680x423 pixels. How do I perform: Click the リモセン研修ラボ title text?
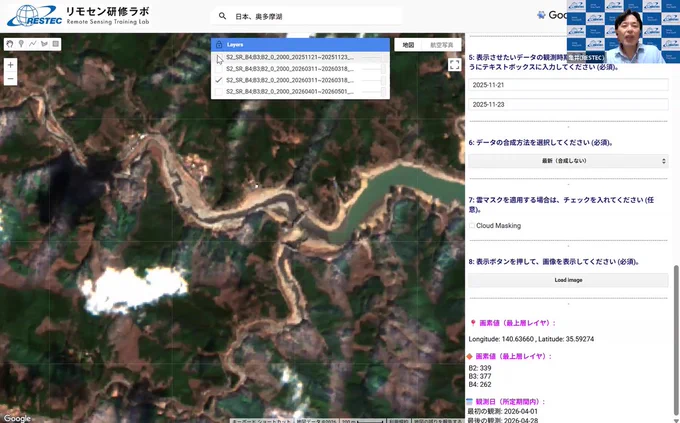(x=108, y=11)
